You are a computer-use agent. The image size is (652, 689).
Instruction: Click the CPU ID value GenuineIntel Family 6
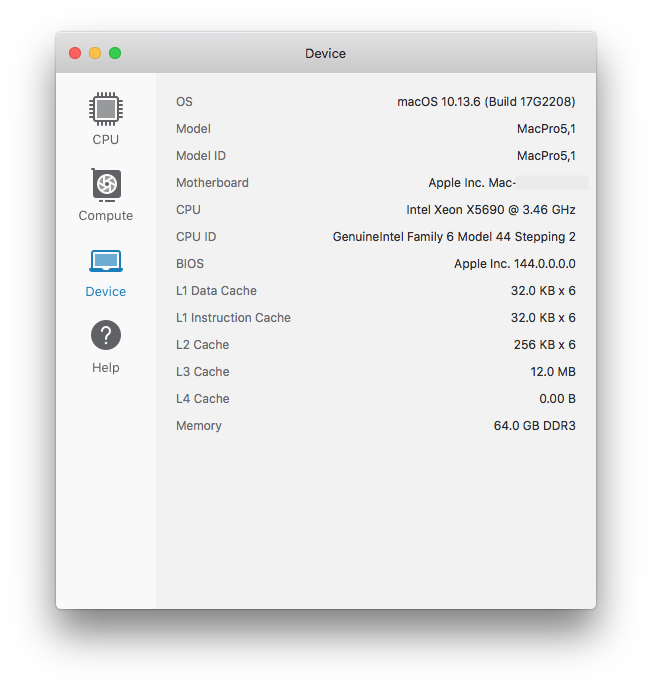454,237
